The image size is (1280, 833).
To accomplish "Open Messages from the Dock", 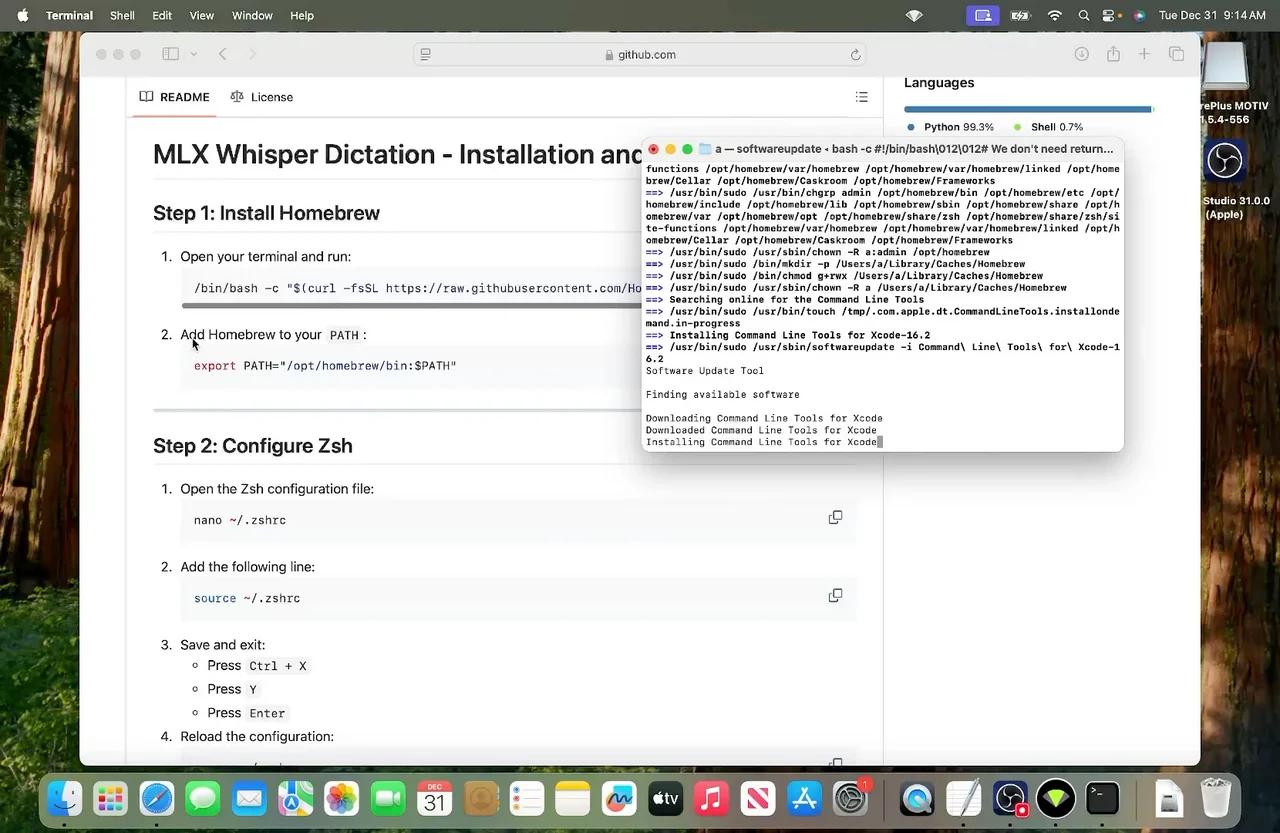I will coord(203,798).
